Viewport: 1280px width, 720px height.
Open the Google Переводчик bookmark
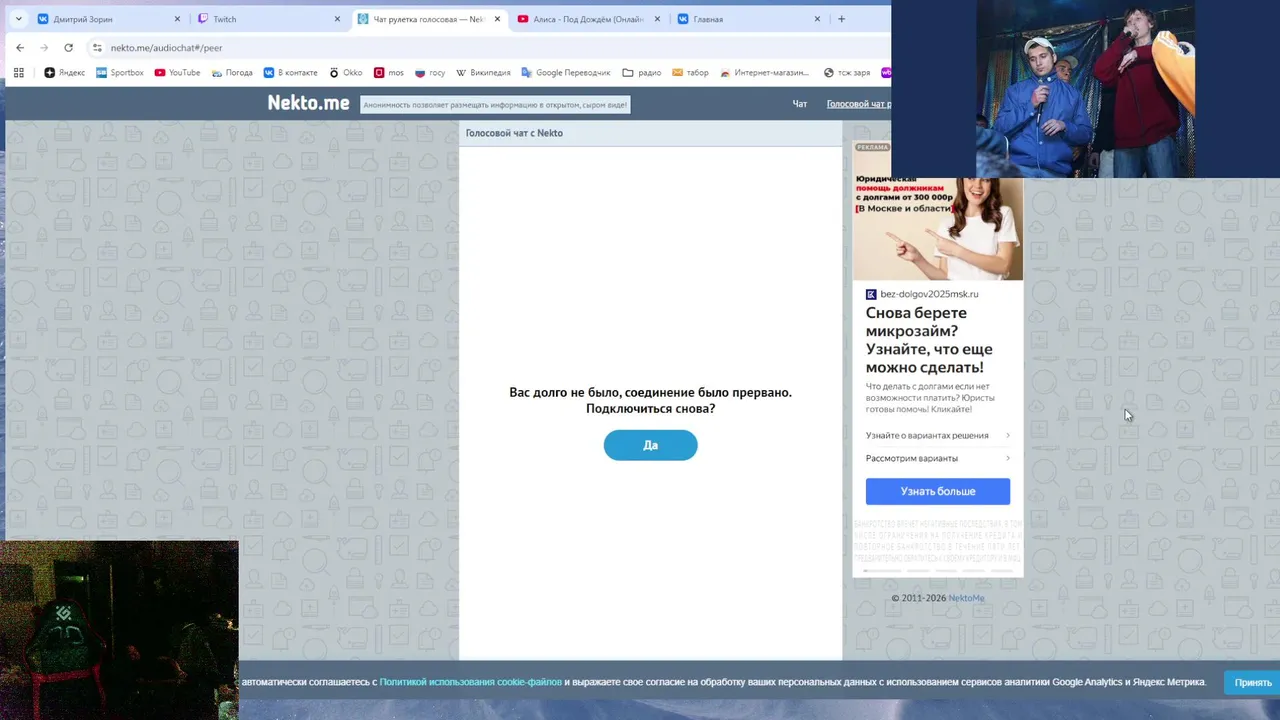(565, 72)
